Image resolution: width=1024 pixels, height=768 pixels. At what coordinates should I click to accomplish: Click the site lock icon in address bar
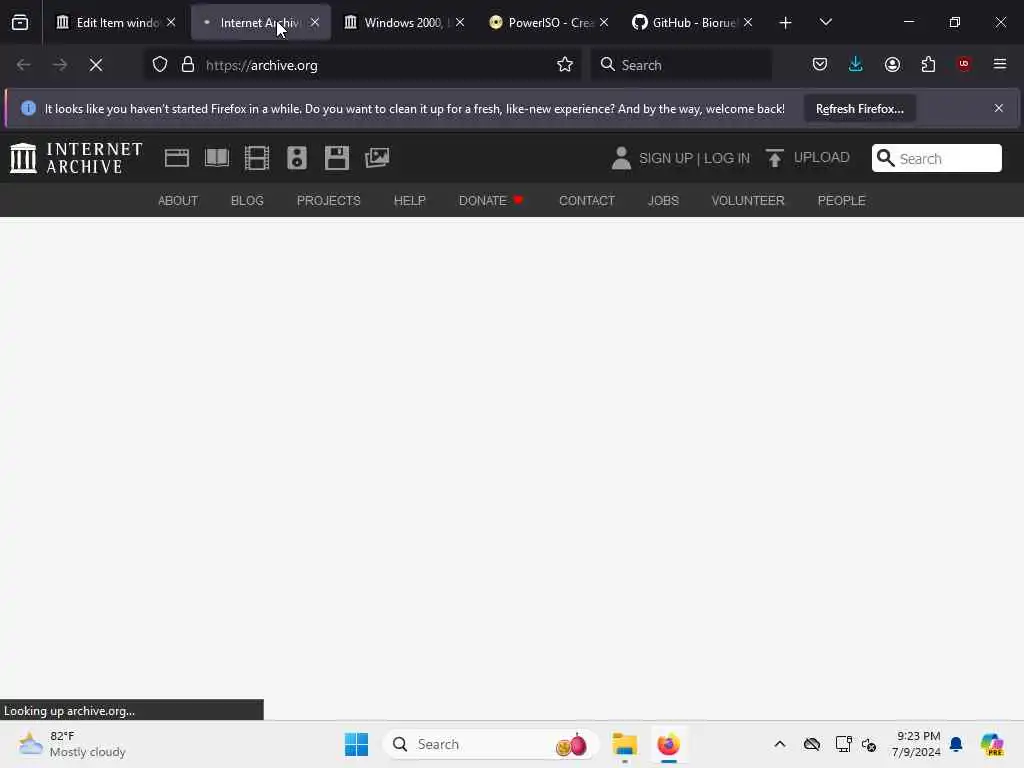coord(188,65)
